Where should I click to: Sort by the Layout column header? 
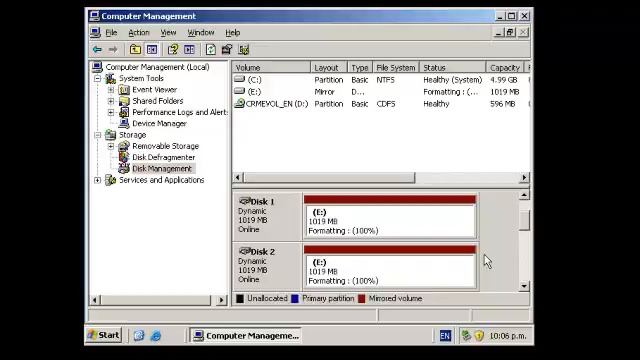click(x=329, y=67)
